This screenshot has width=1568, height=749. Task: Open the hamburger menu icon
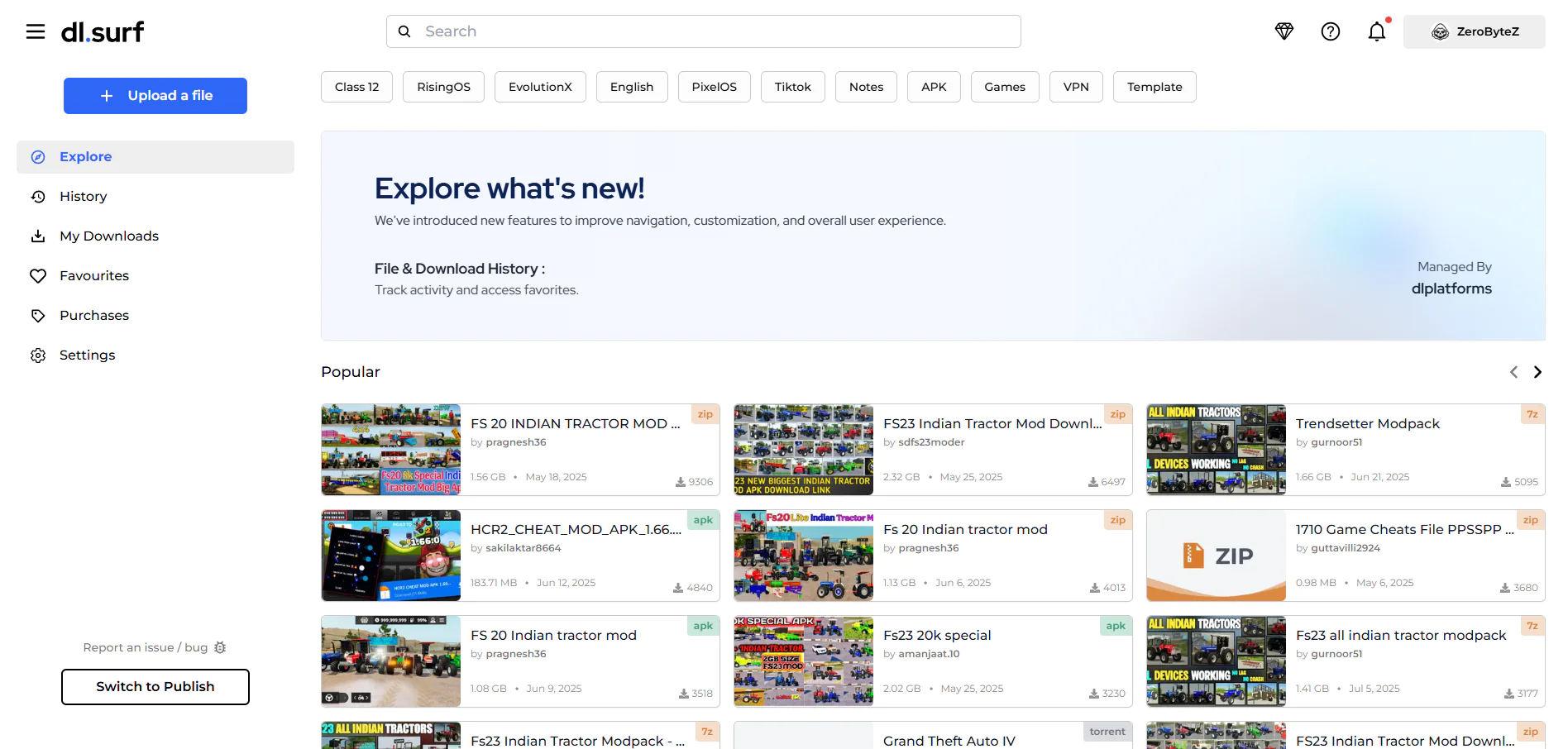tap(36, 31)
